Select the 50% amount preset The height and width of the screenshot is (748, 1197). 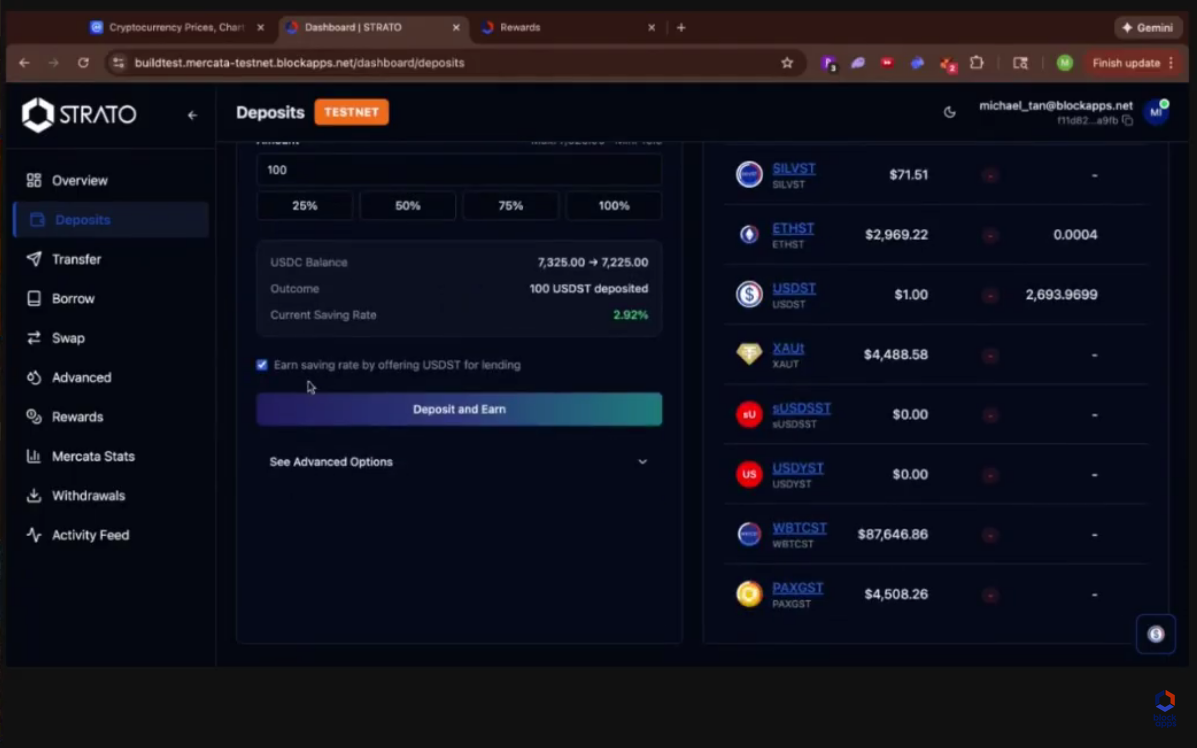408,206
